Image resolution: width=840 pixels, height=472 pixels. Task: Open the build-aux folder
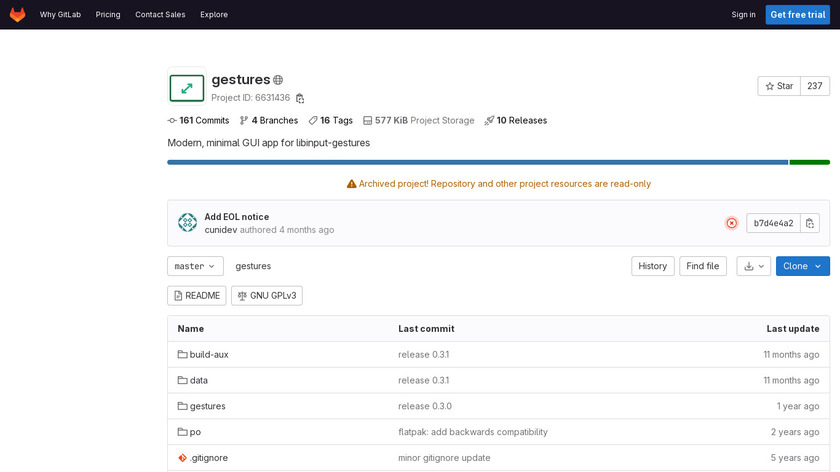click(x=208, y=354)
